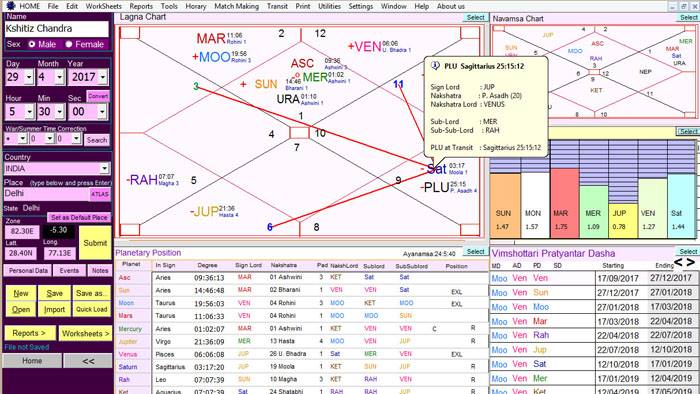The image size is (700, 394).
Task: Expand the Country dropdown showing INDIA
Action: 104,168
